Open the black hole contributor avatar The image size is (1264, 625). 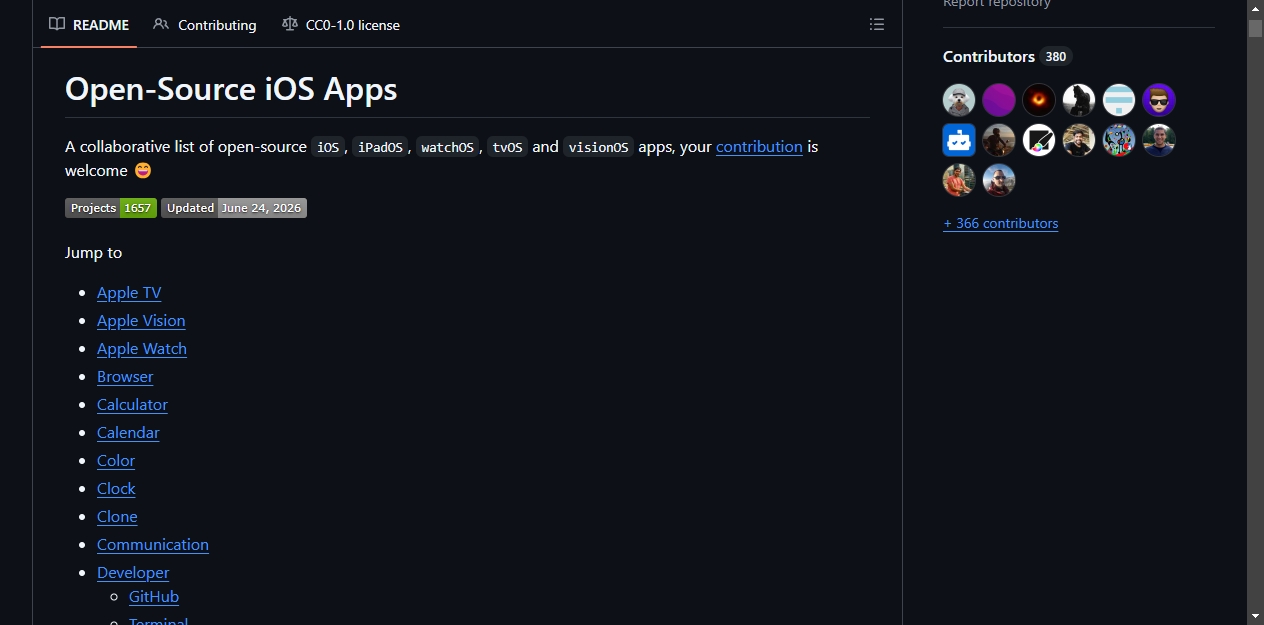[x=1039, y=100]
